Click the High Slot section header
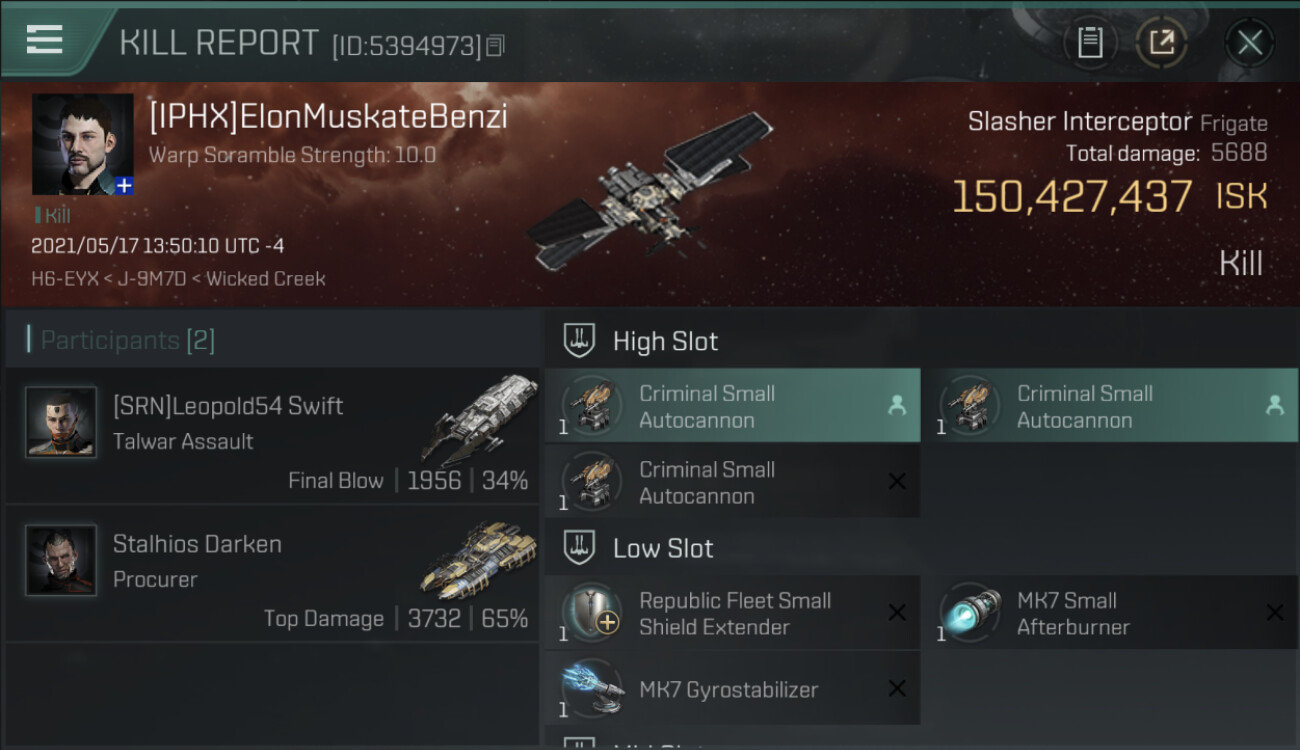1300x750 pixels. tap(665, 341)
